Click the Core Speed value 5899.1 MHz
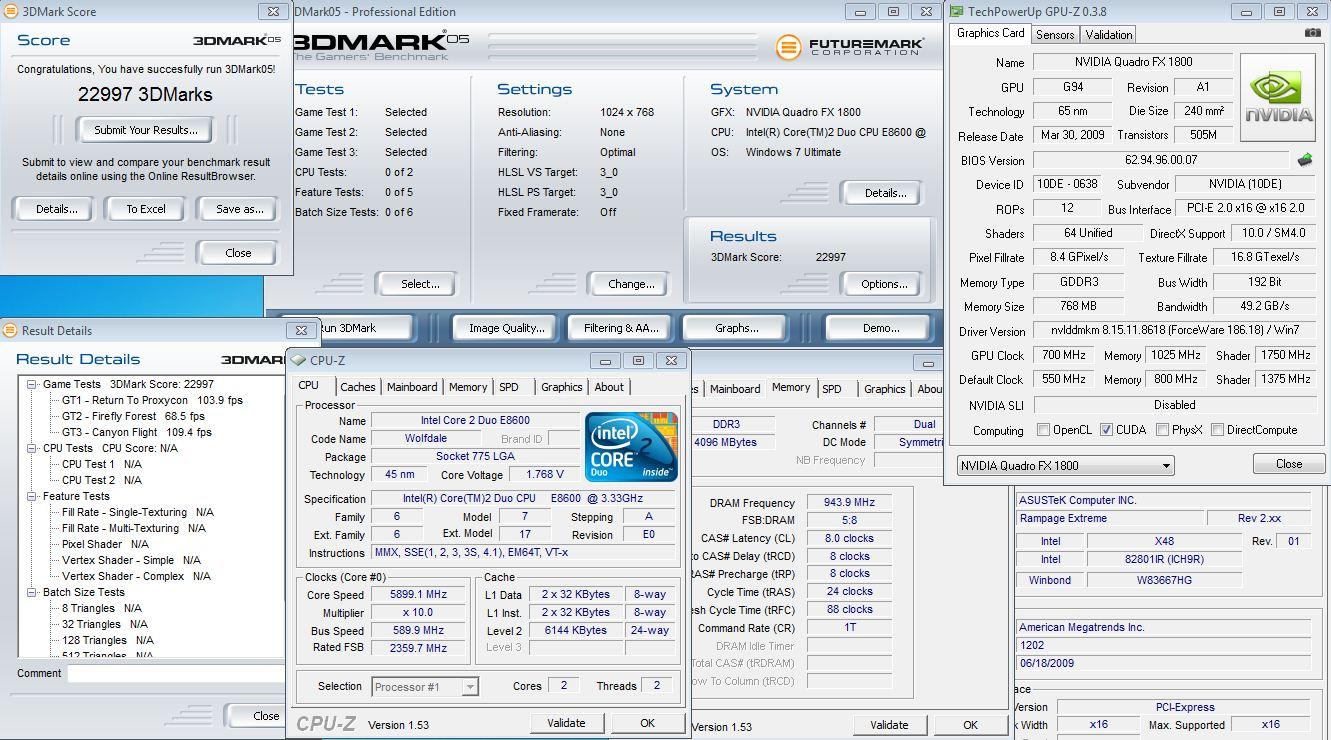This screenshot has height=740, width=1331. pos(419,595)
